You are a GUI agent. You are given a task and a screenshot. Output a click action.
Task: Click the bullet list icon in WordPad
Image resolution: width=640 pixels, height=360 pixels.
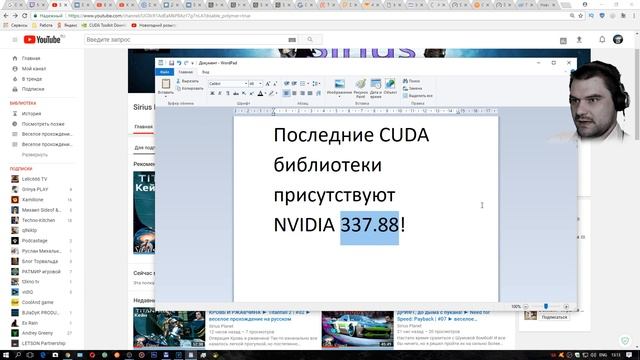pyautogui.click(x=302, y=84)
